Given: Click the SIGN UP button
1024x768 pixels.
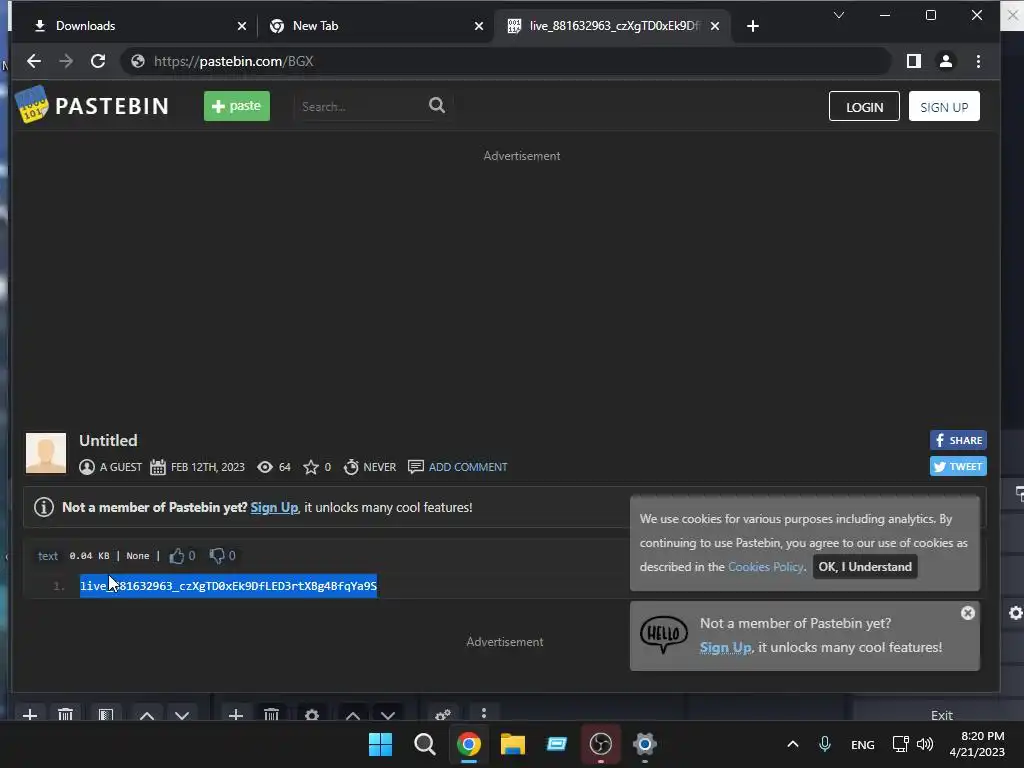Looking at the screenshot, I should [944, 106].
